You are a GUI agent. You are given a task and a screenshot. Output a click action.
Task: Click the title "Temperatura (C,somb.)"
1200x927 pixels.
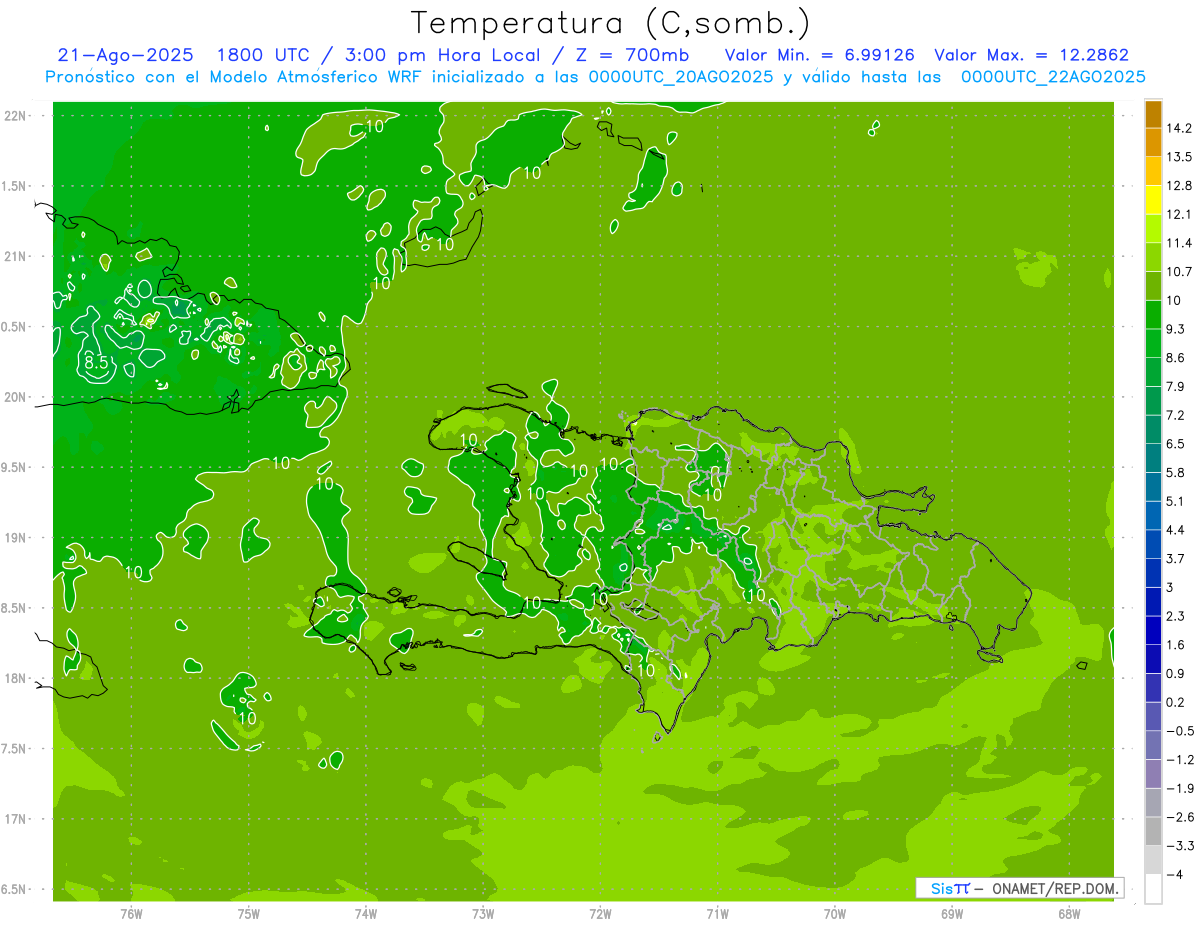tap(610, 24)
